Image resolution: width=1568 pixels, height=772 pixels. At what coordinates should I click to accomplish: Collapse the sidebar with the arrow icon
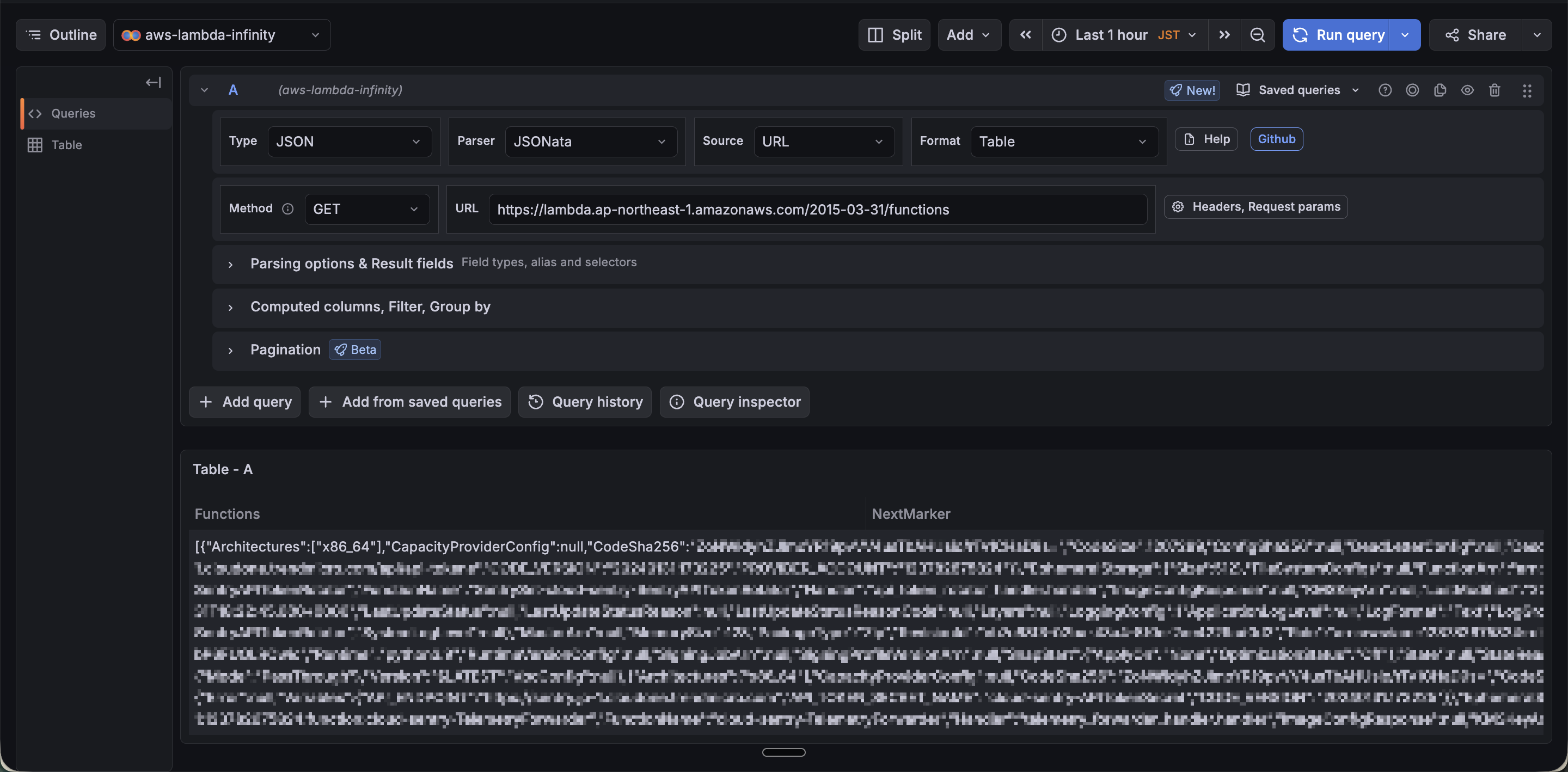coord(154,82)
